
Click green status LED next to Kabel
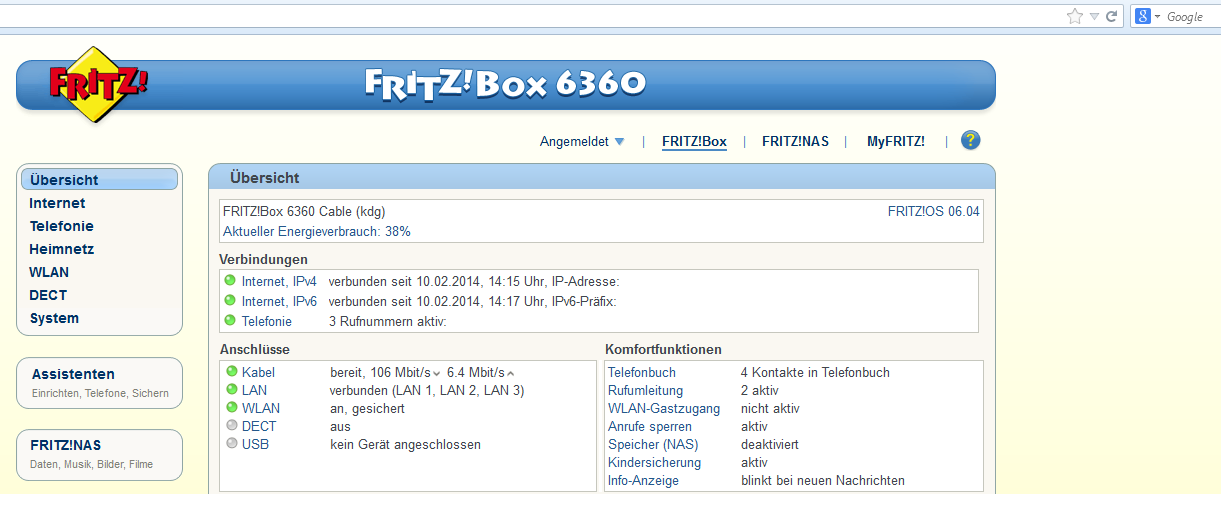click(x=232, y=372)
